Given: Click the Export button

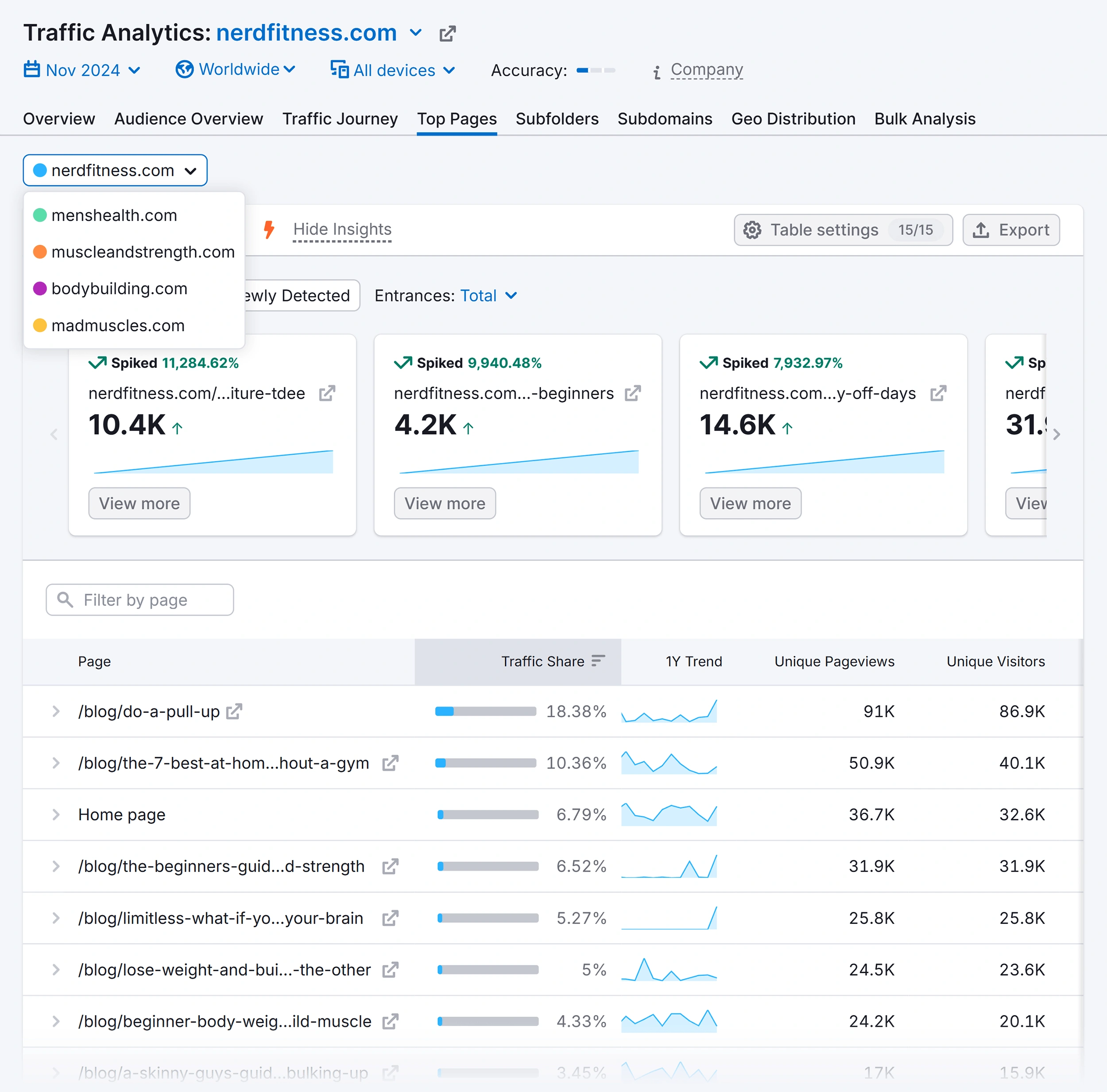Looking at the screenshot, I should [1011, 230].
